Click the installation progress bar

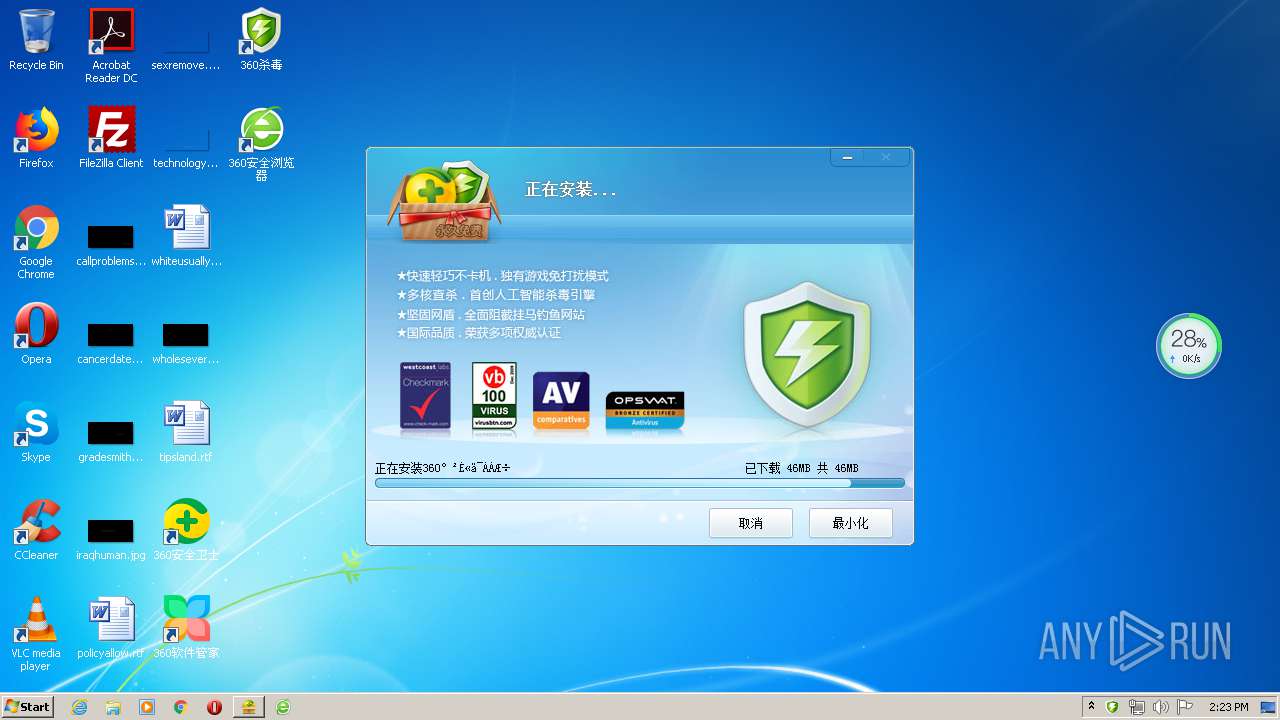pos(640,483)
